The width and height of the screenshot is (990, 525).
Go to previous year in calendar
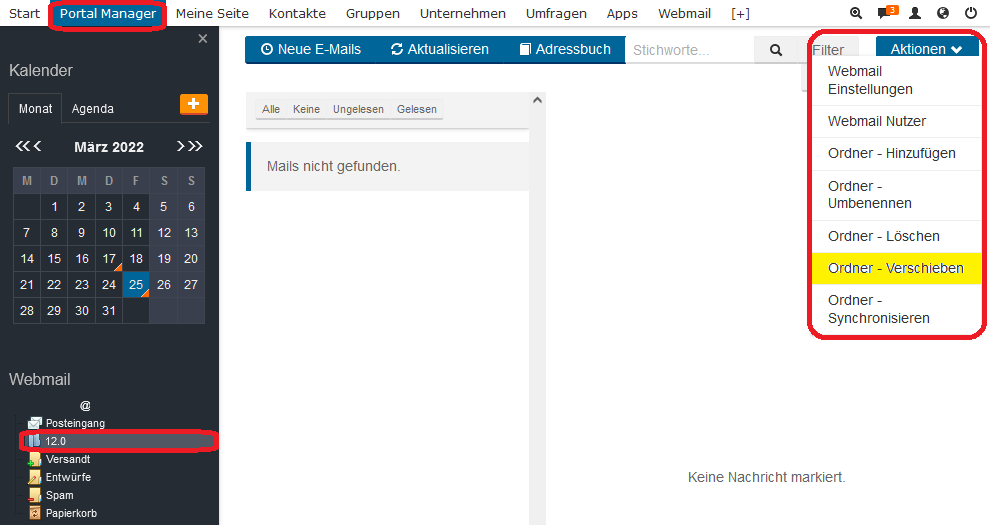[22, 146]
